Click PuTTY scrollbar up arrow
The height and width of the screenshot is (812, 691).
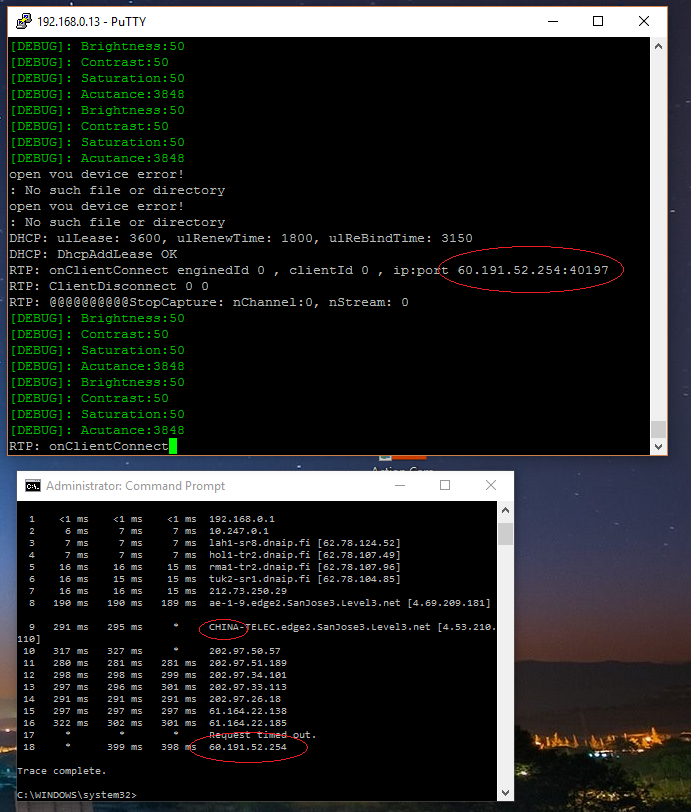tap(658, 46)
